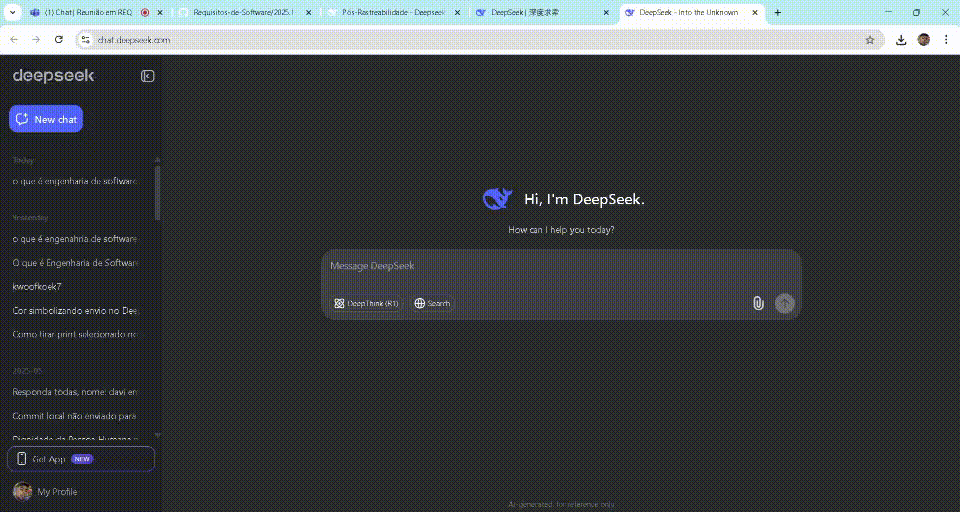Open chat "Responda todas, nome: davi"
Viewport: 960px width, 512px height.
(75, 391)
